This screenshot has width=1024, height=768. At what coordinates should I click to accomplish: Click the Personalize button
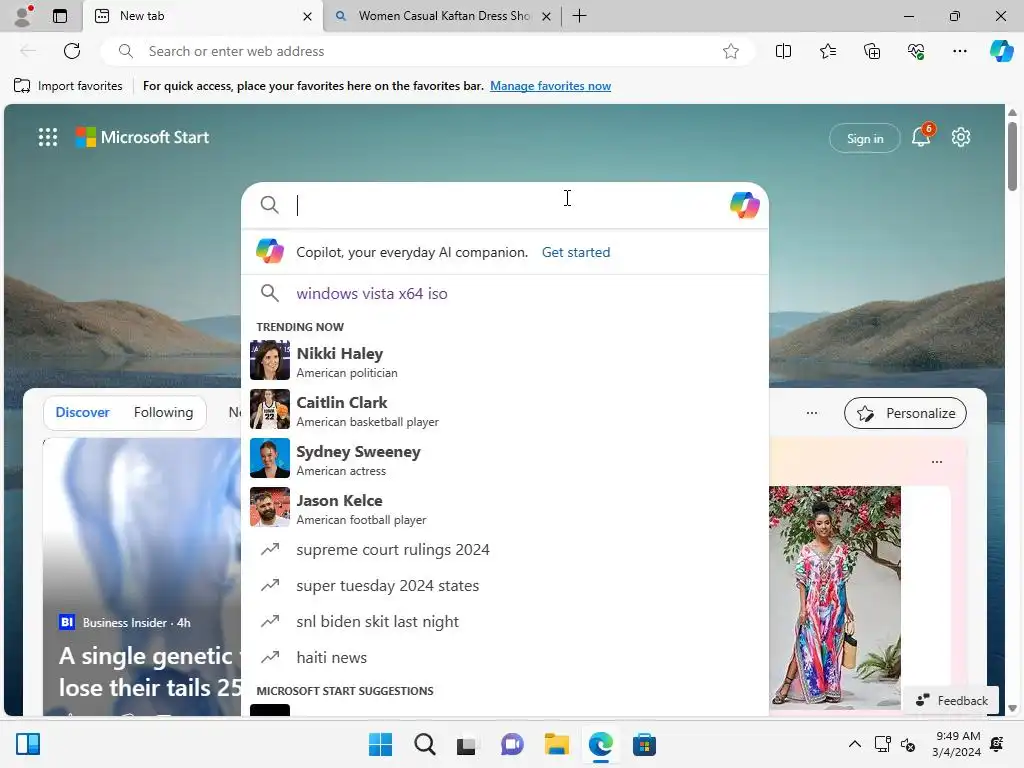click(x=905, y=413)
